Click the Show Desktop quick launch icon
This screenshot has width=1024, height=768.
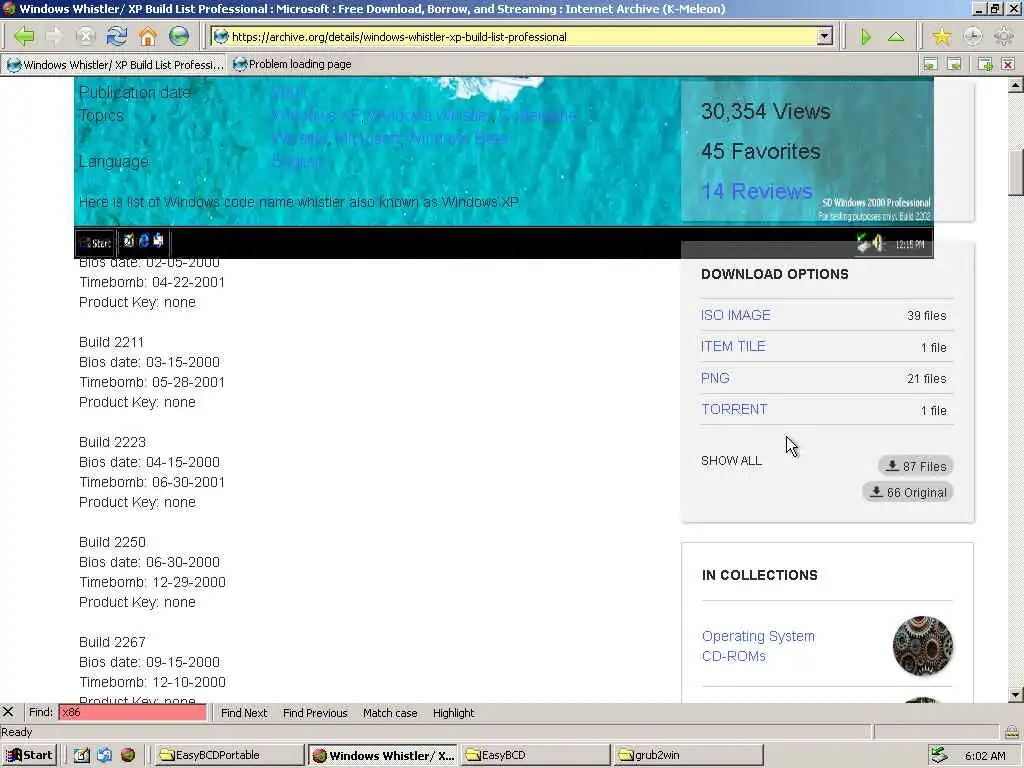(81, 755)
